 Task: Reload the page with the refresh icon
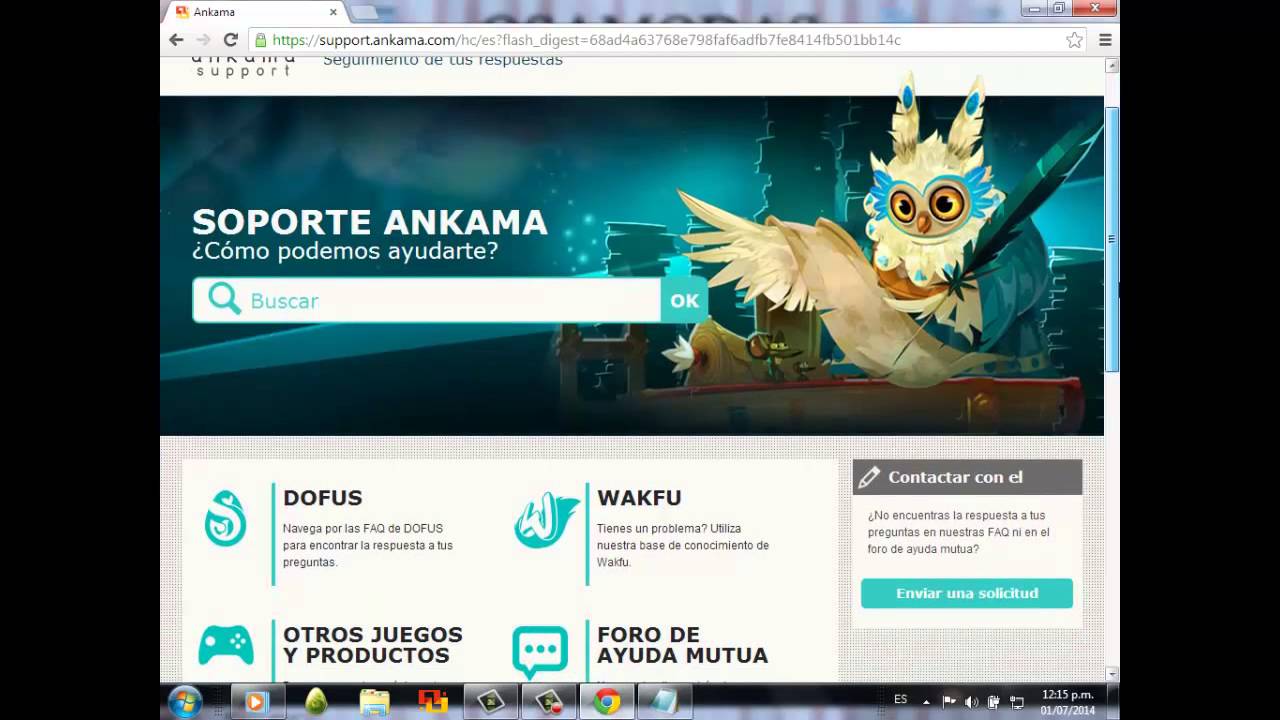tap(230, 40)
